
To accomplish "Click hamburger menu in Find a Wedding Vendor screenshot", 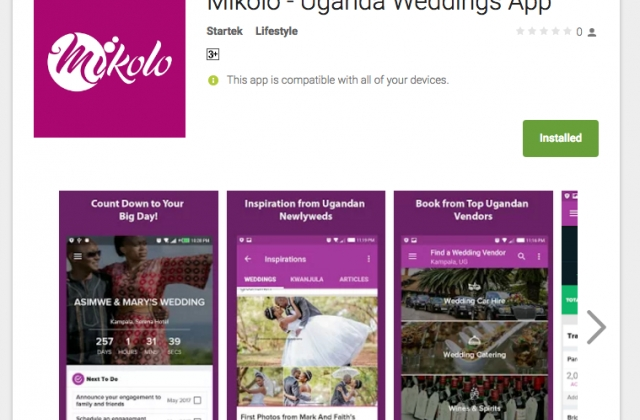I will coord(413,256).
